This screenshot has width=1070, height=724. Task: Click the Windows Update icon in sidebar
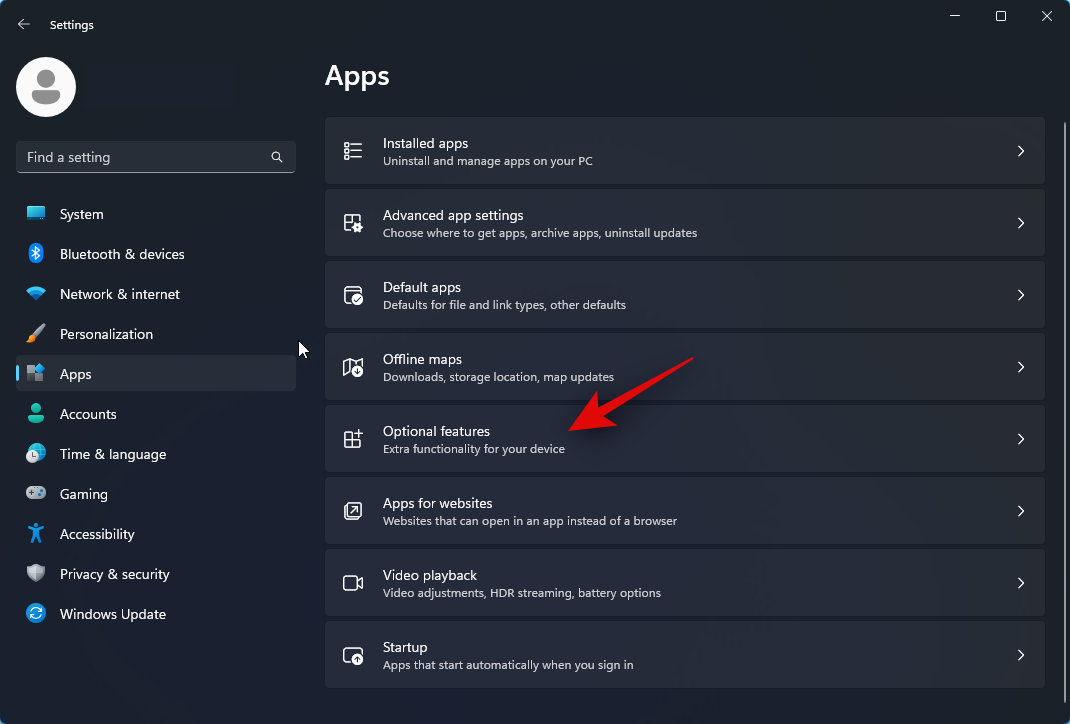pos(36,614)
